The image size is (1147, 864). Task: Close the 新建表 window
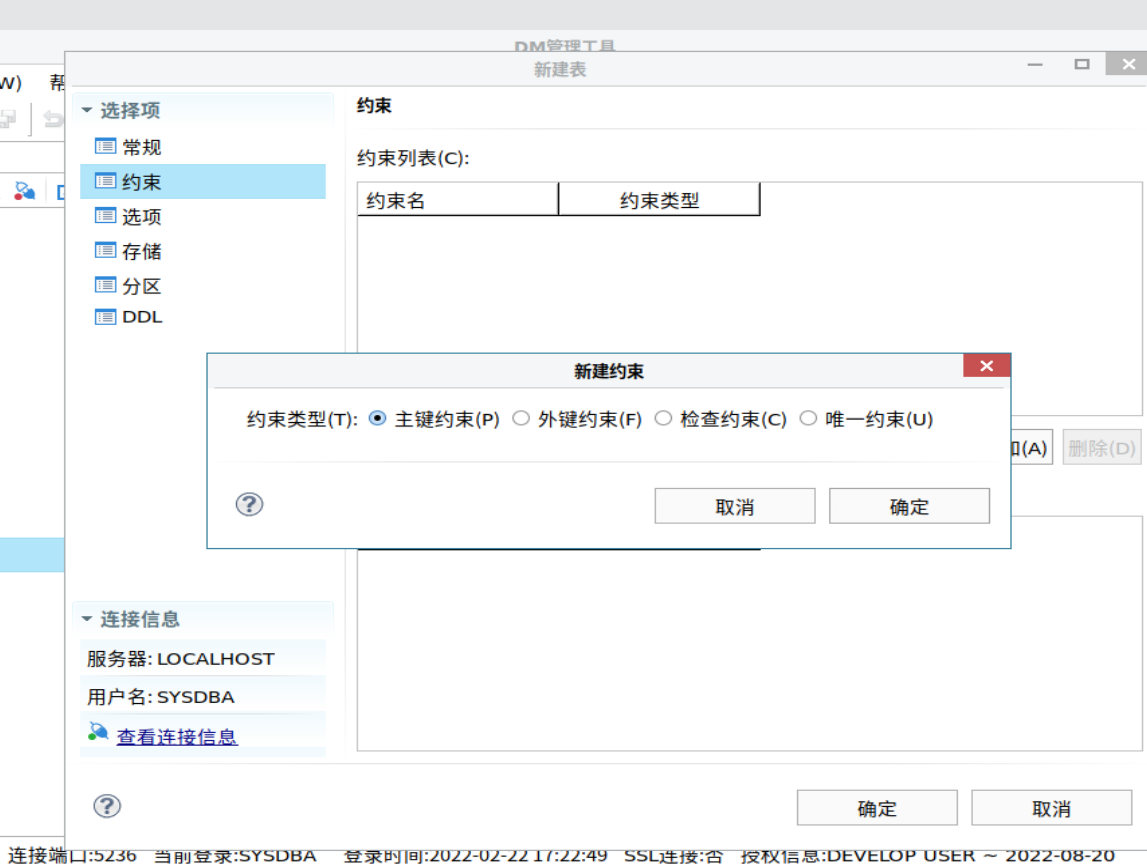coord(1128,64)
